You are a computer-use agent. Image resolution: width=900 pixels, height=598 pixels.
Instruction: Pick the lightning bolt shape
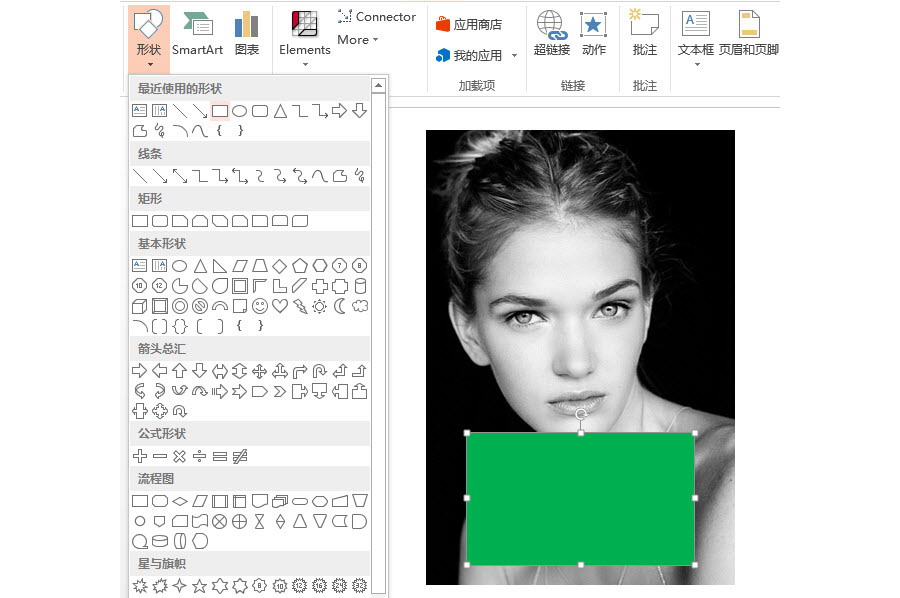pos(300,306)
